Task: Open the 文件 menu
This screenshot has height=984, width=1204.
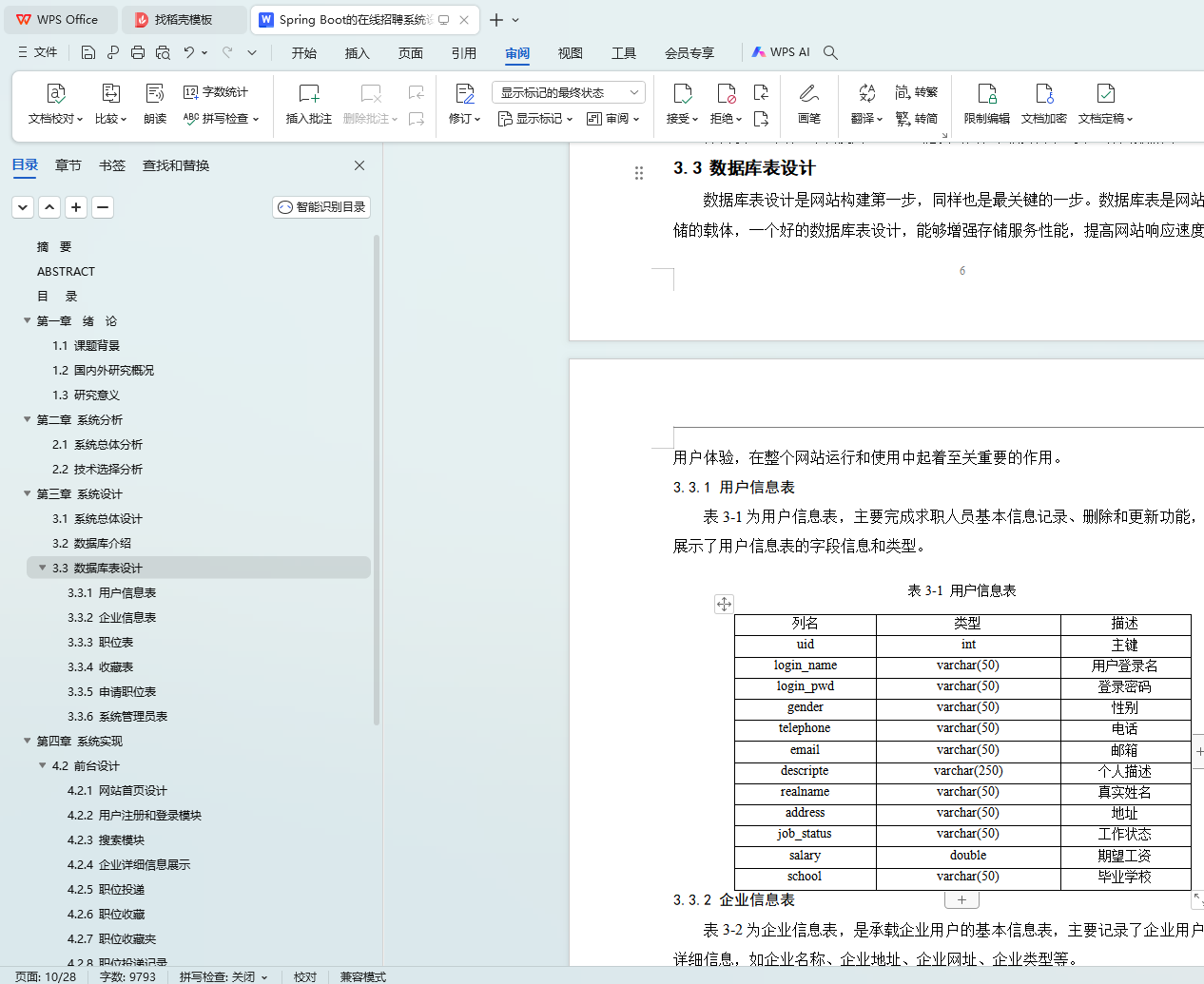Action: pyautogui.click(x=38, y=52)
